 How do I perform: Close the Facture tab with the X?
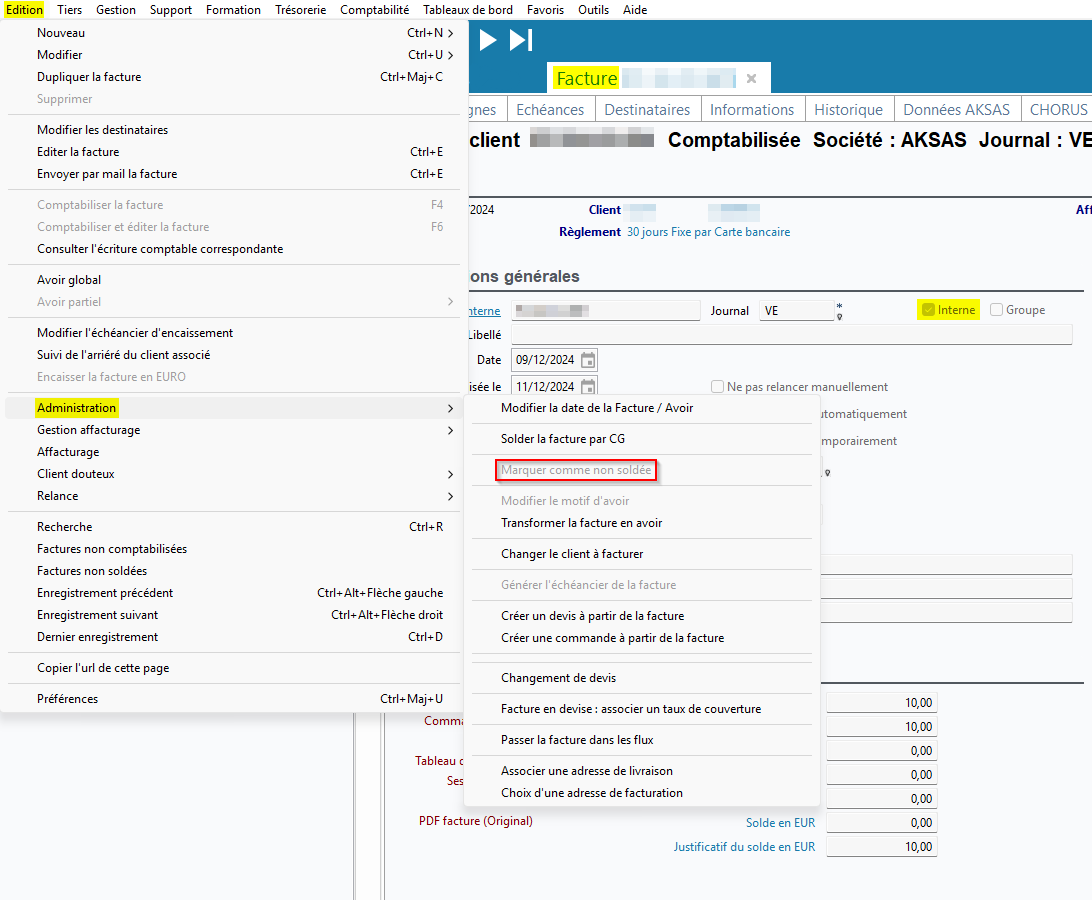pyautogui.click(x=751, y=79)
